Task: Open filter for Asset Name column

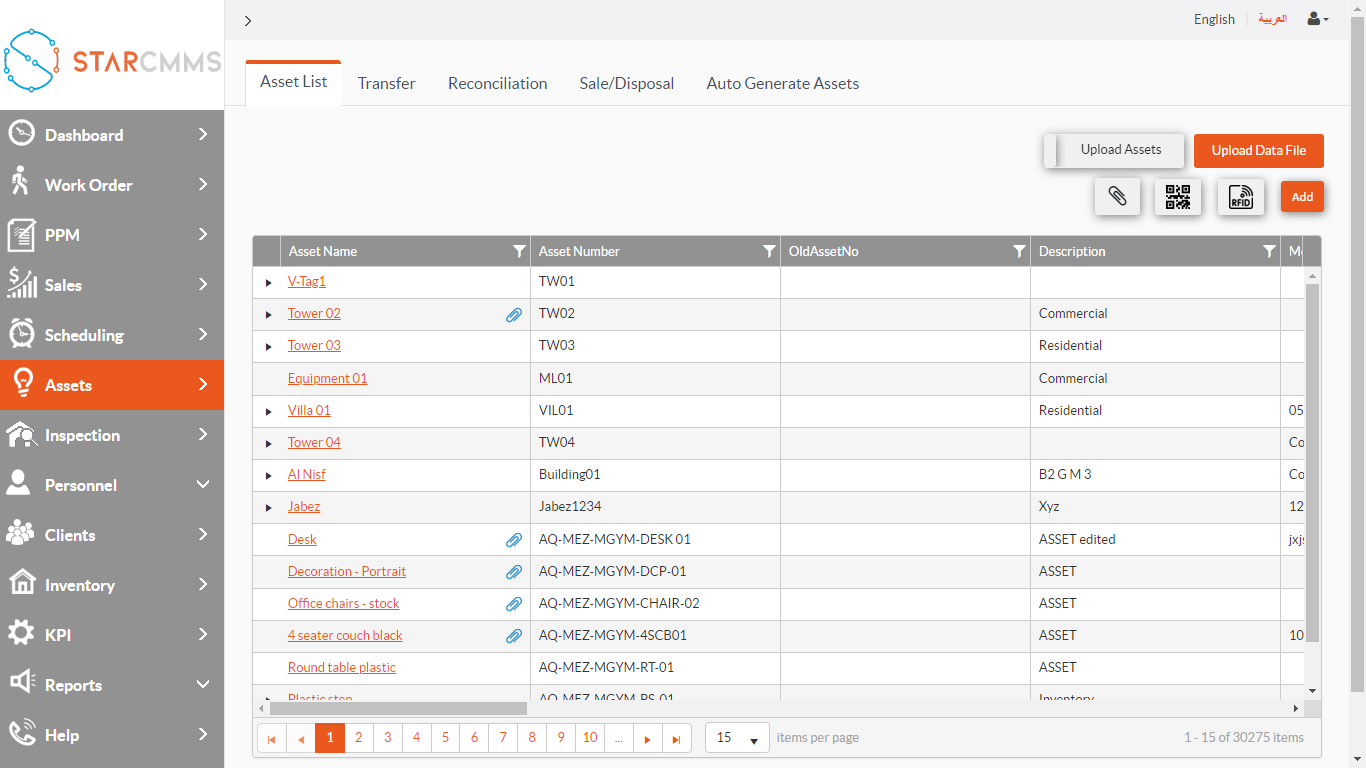Action: [519, 252]
